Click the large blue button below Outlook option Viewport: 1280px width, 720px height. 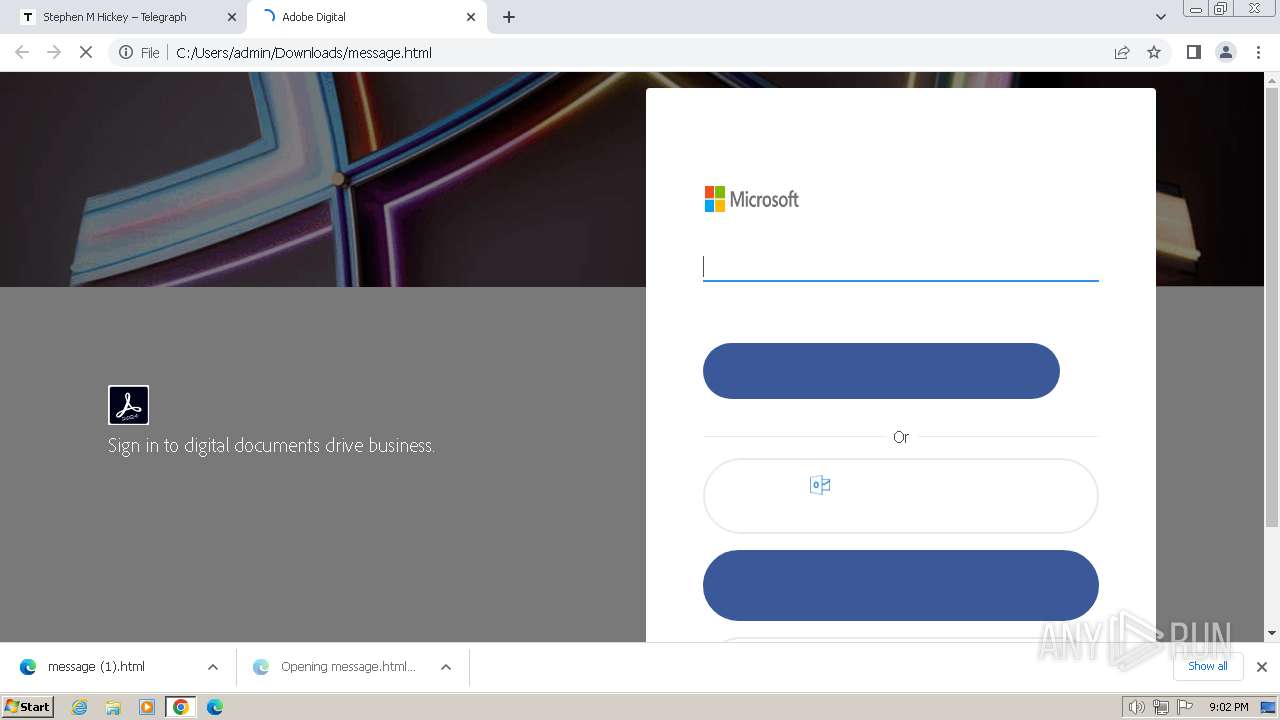point(901,585)
